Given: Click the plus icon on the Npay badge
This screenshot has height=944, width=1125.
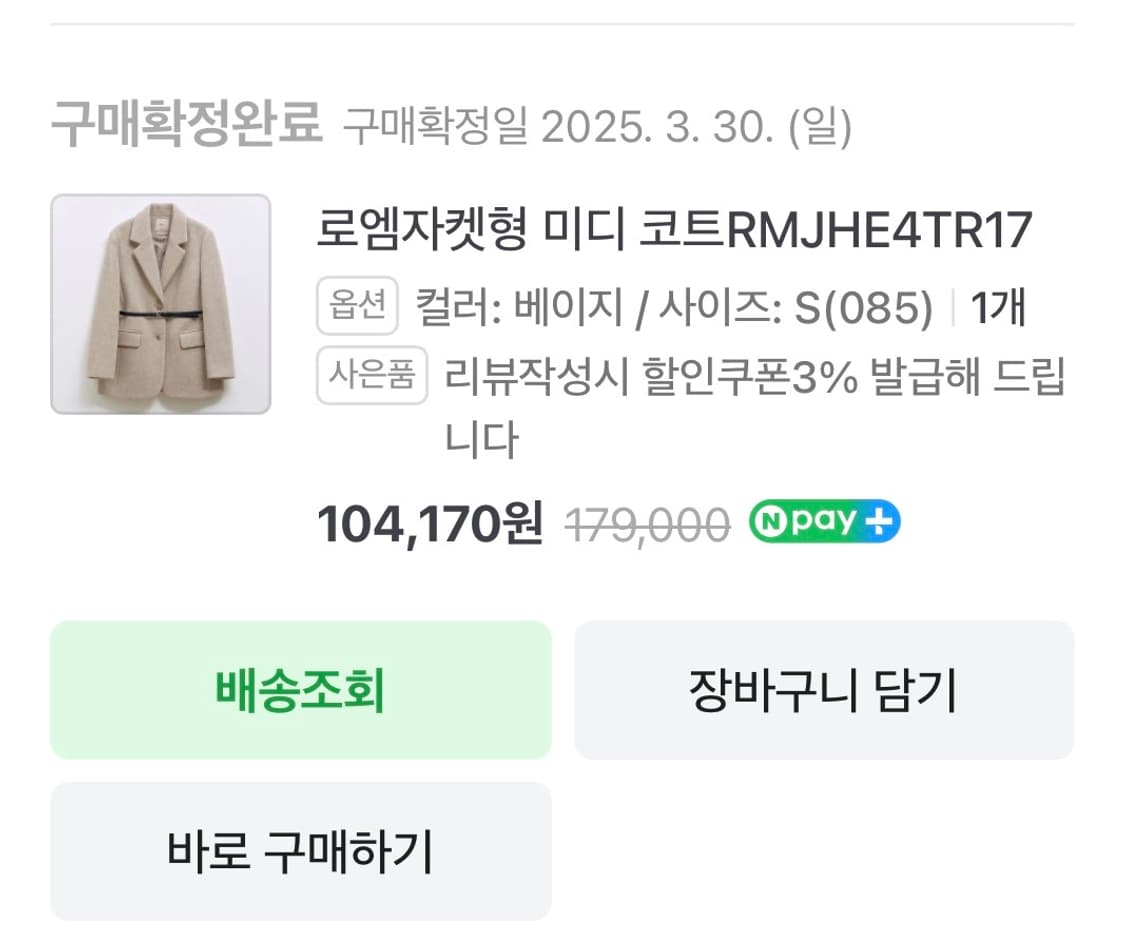Looking at the screenshot, I should (x=879, y=520).
